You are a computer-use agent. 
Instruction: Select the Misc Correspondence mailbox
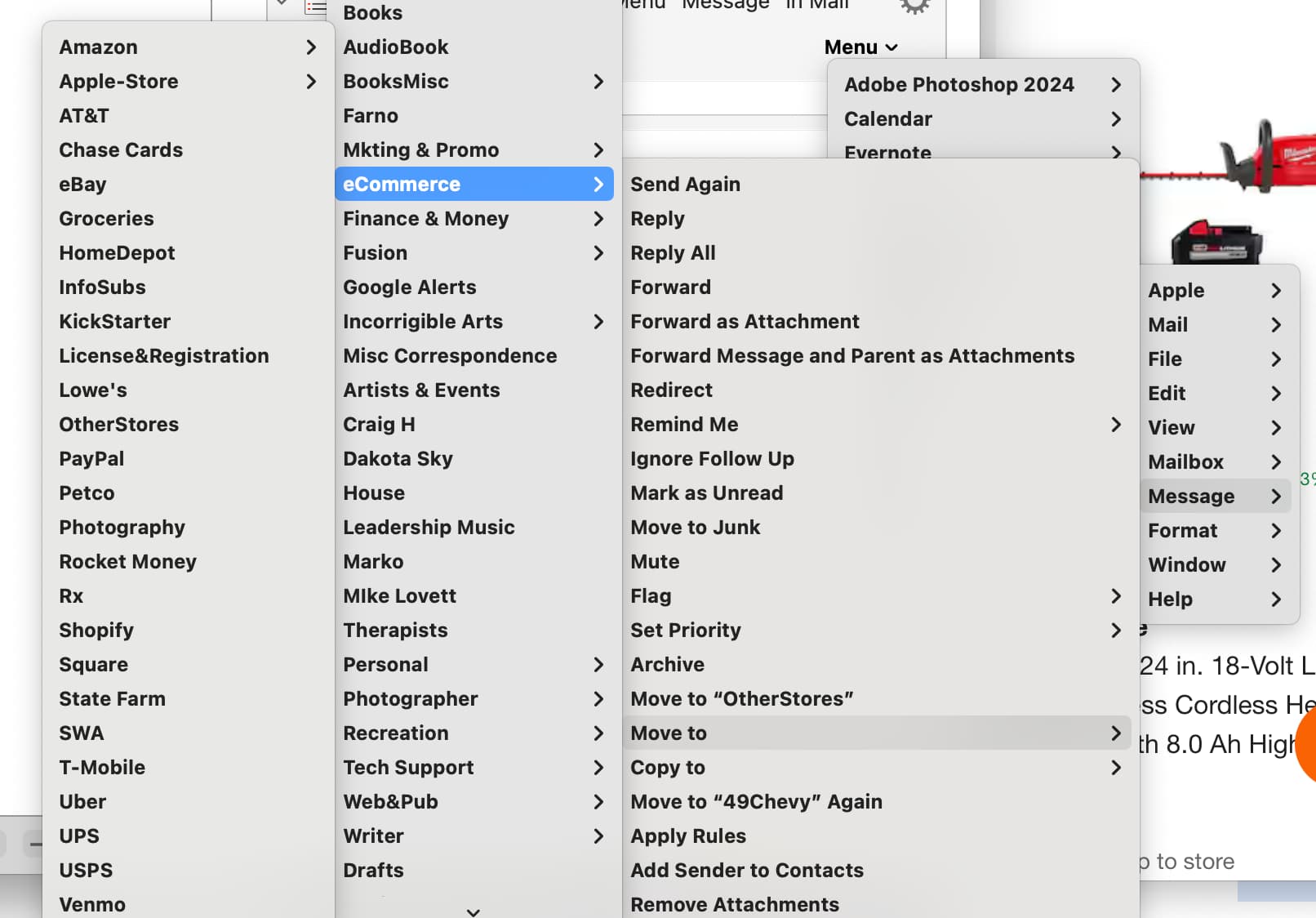pos(474,356)
